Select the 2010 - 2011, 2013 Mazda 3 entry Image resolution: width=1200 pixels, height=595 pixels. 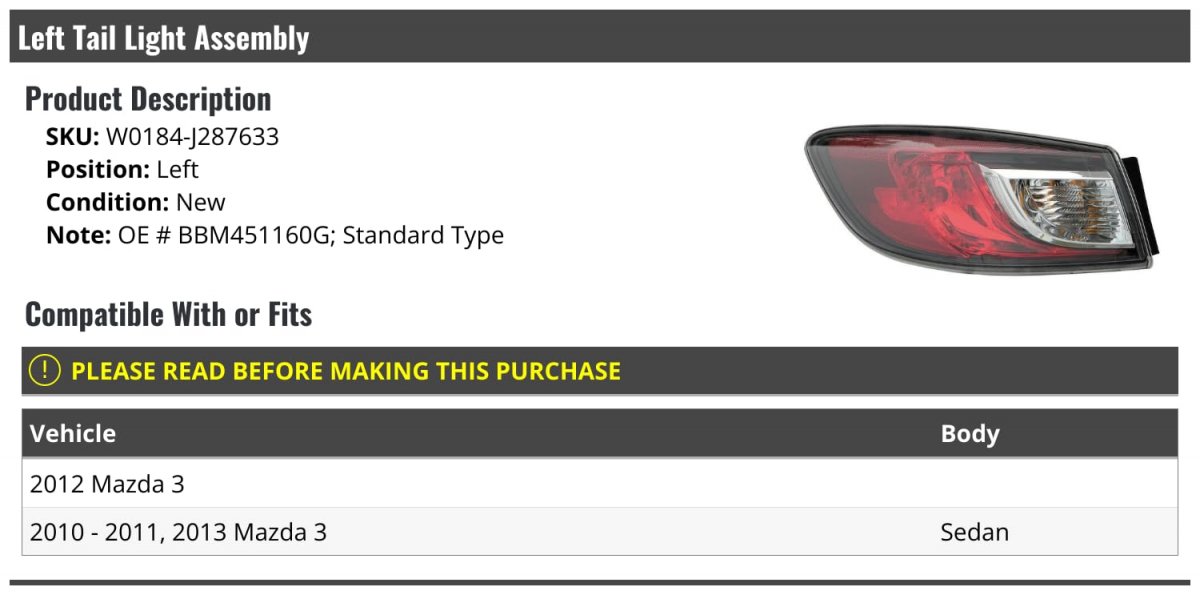pos(178,532)
